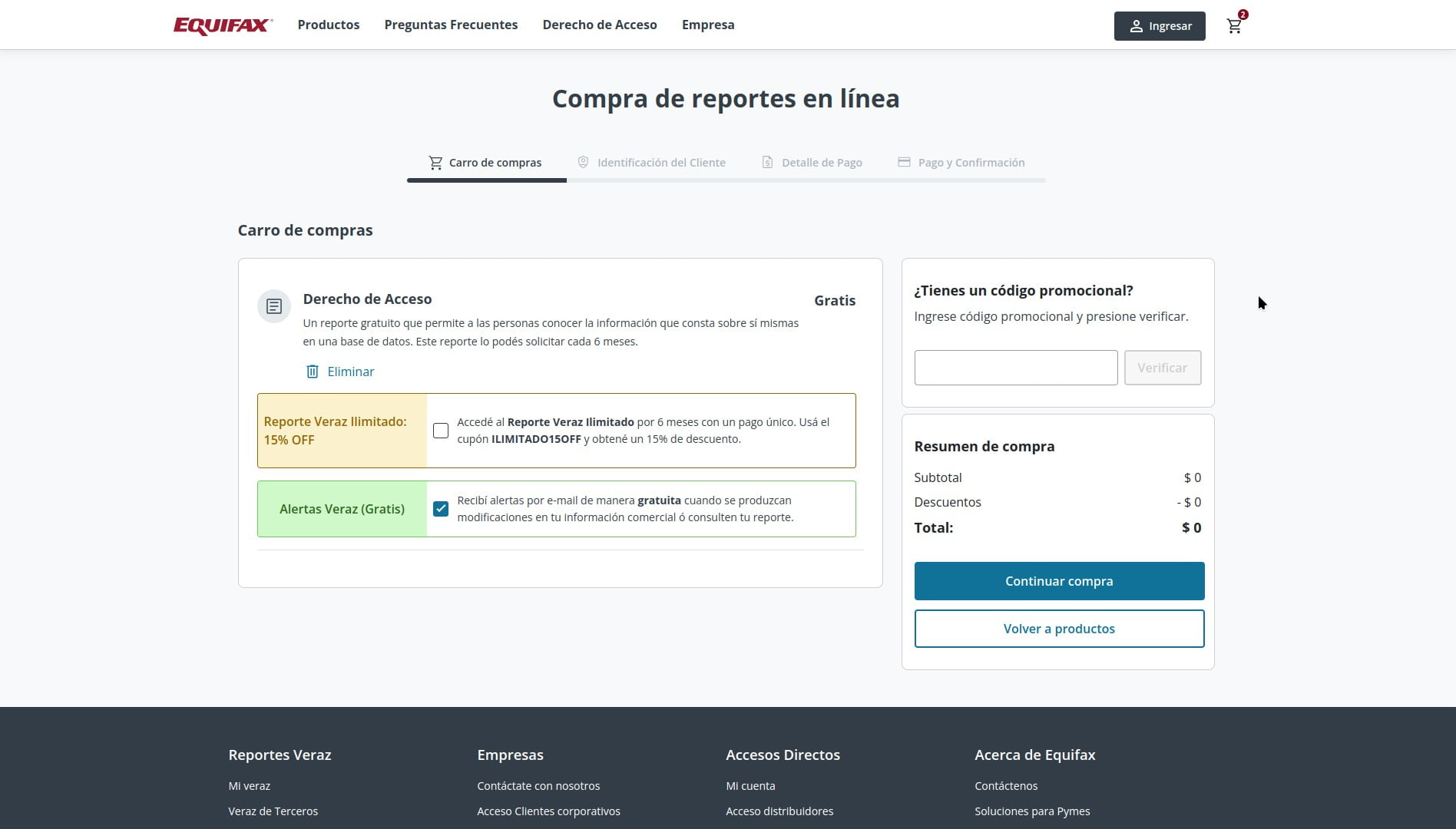This screenshot has height=829, width=1456.
Task: Open the Productos menu
Action: tap(329, 25)
